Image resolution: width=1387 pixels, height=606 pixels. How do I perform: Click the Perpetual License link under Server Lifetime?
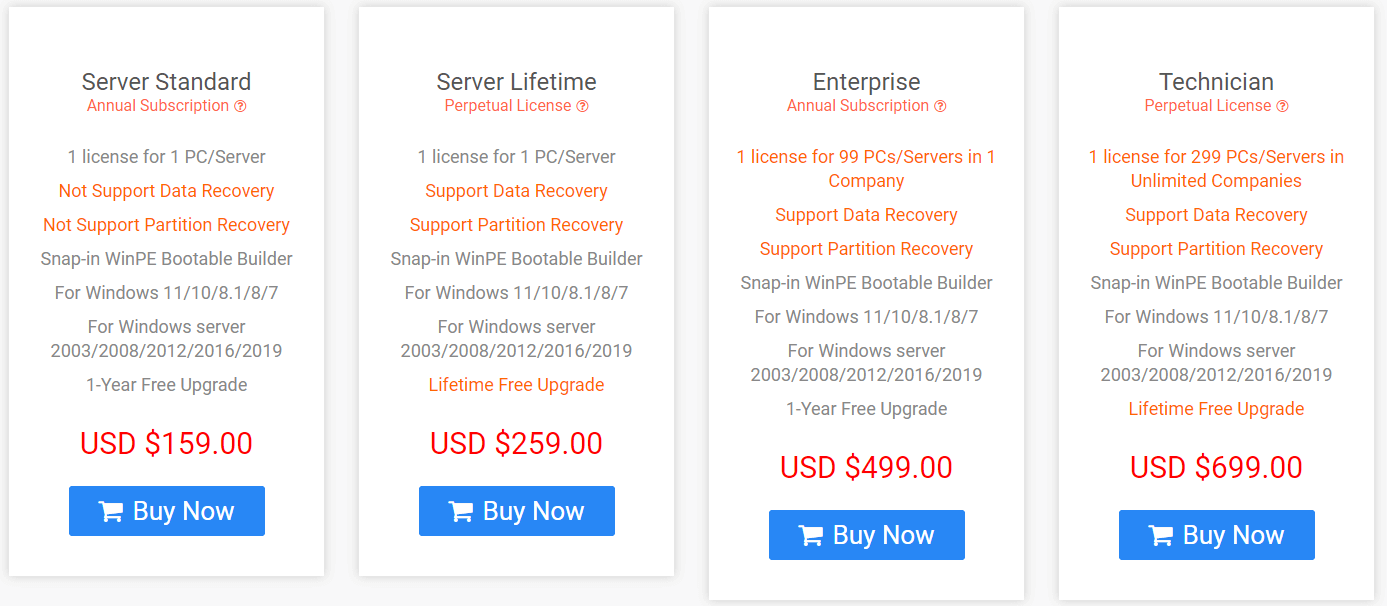pyautogui.click(x=508, y=106)
